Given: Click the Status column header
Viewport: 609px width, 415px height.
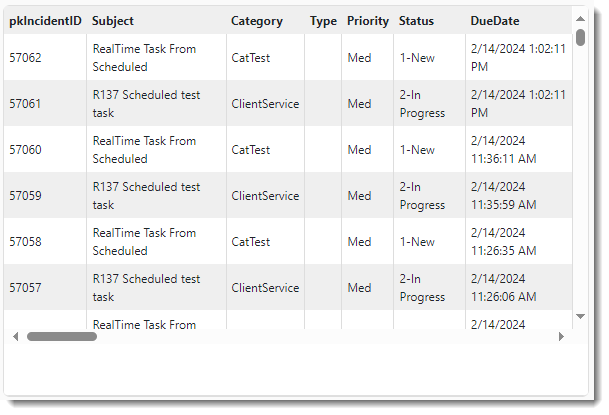Looking at the screenshot, I should click(416, 21).
